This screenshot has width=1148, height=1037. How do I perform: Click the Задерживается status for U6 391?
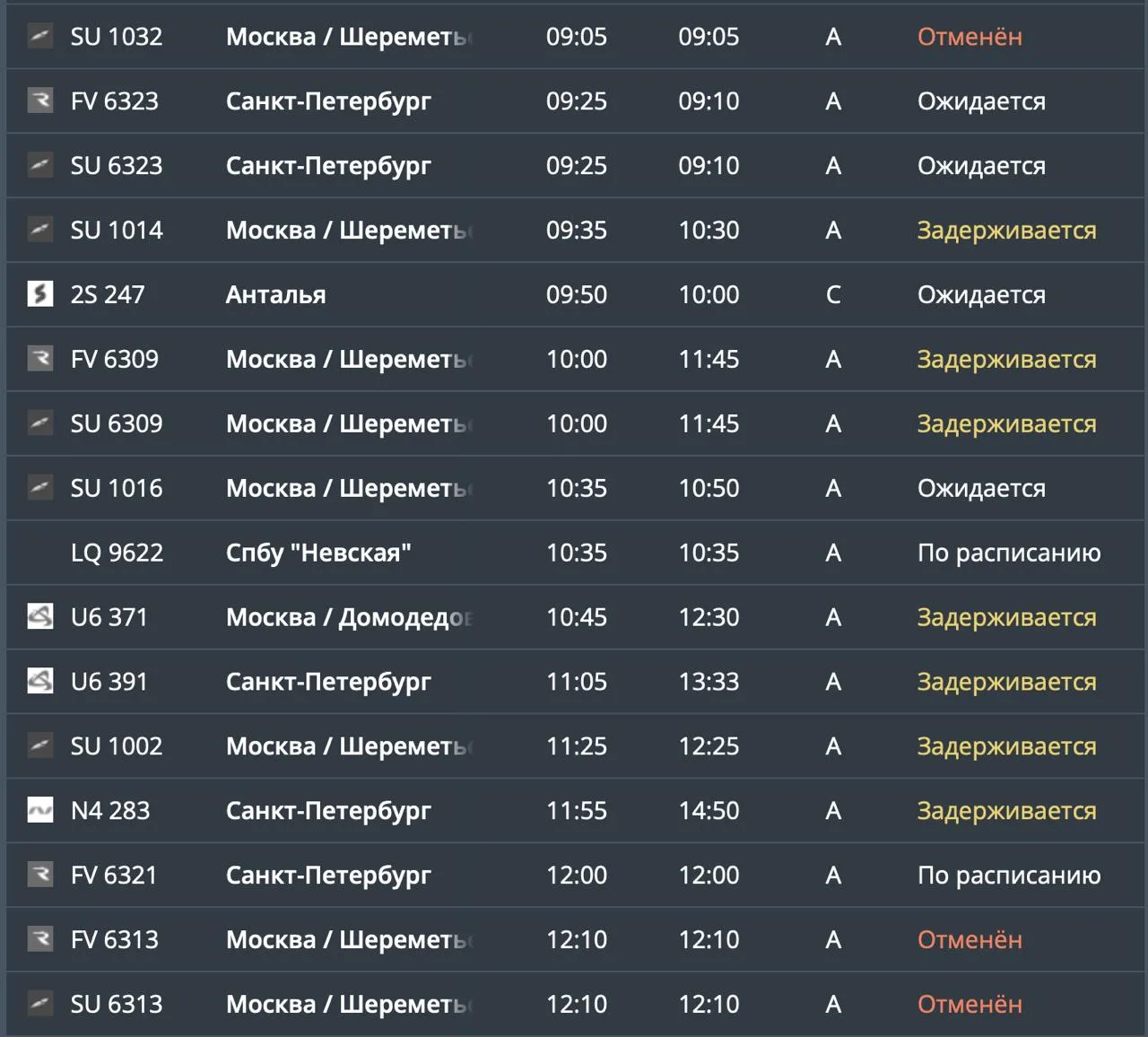click(1006, 682)
